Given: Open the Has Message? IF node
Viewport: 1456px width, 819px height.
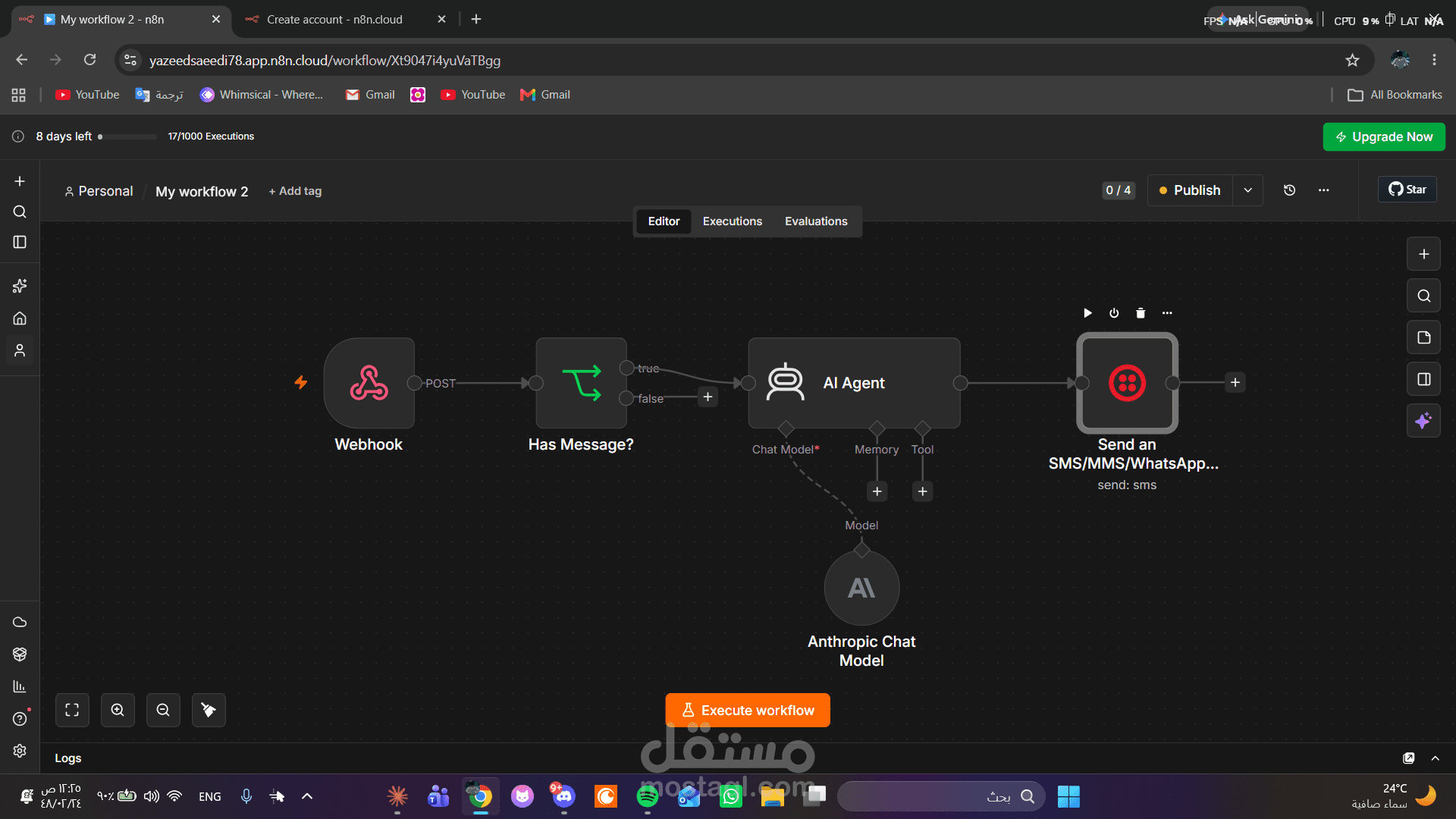Looking at the screenshot, I should click(582, 383).
